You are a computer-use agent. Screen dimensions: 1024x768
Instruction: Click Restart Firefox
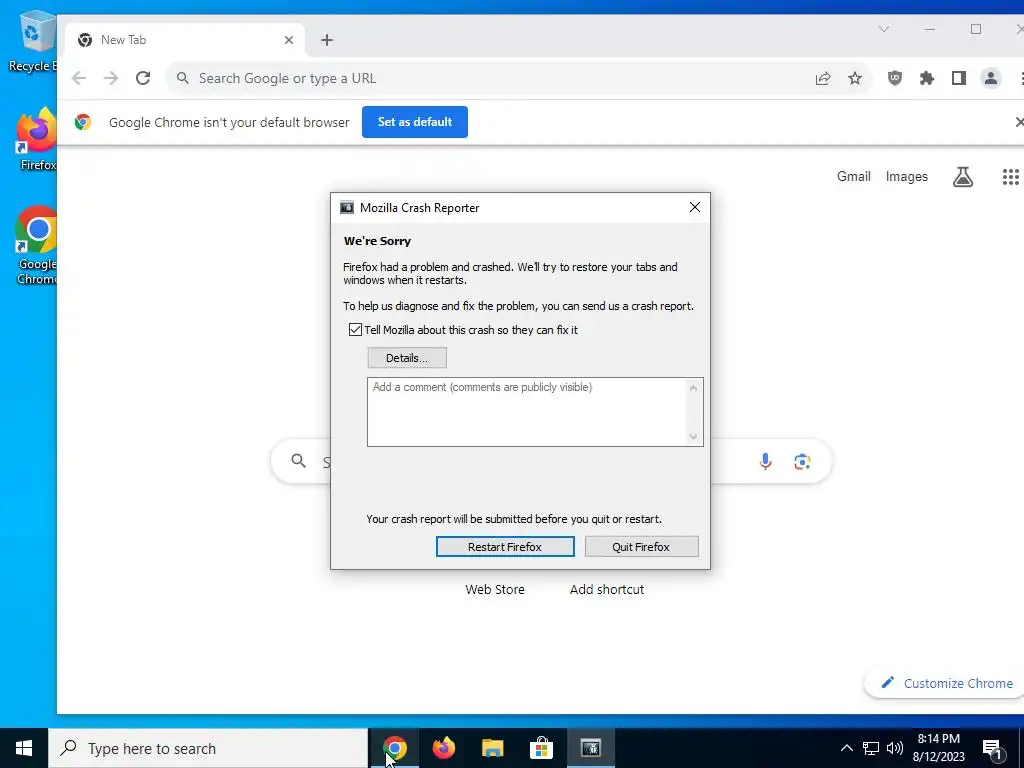click(x=505, y=547)
